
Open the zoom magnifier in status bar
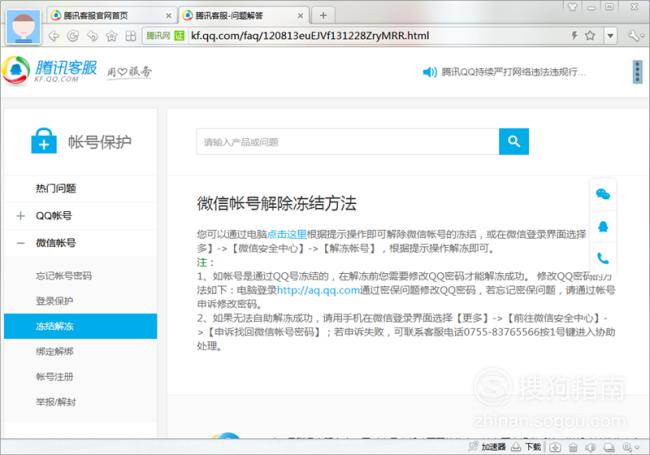click(627, 447)
